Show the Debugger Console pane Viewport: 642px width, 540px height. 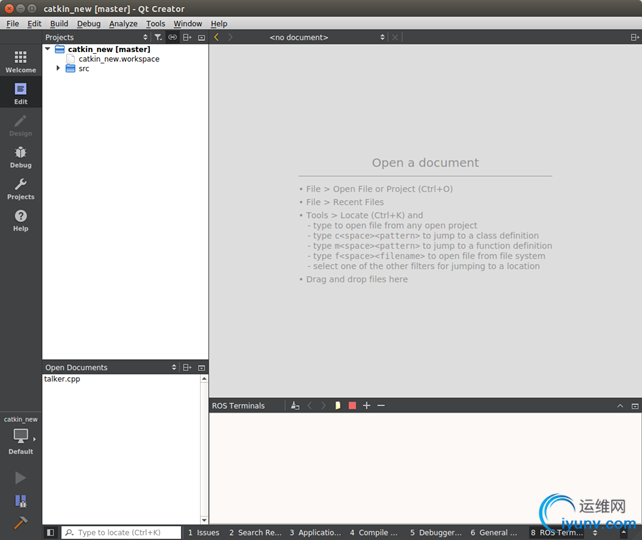click(x=436, y=532)
